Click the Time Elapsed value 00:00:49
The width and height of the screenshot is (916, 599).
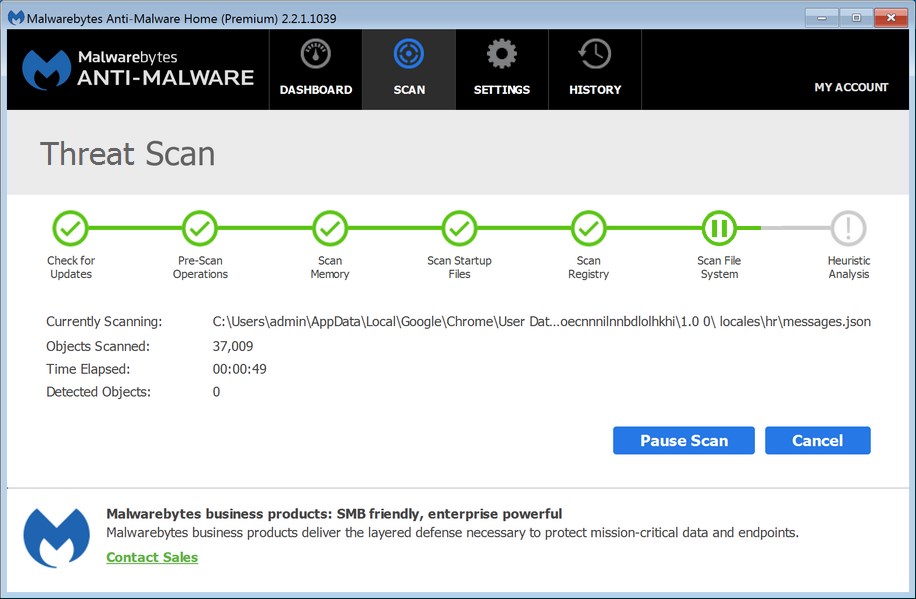point(240,369)
